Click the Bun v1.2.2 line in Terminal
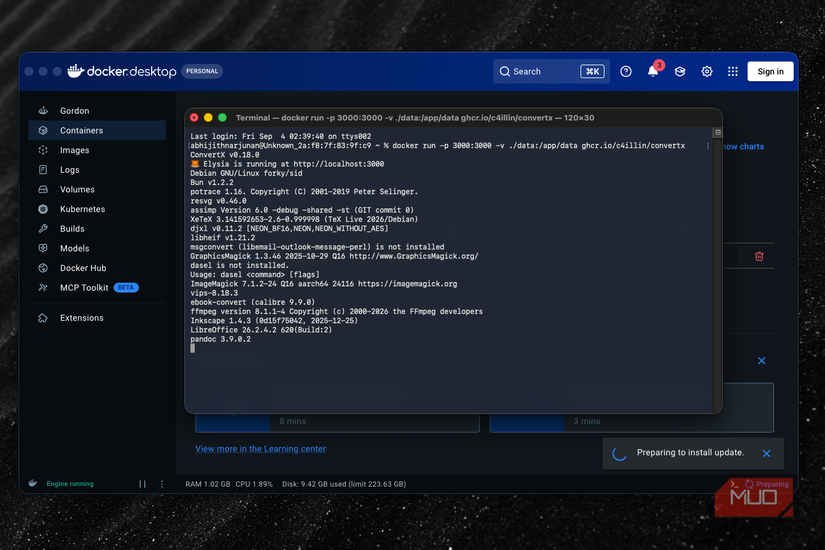The height and width of the screenshot is (550, 825). pyautogui.click(x=212, y=183)
